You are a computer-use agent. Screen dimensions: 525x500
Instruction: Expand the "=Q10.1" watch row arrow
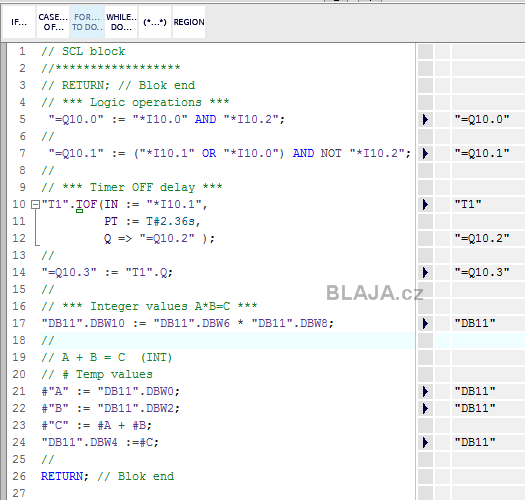pos(425,153)
